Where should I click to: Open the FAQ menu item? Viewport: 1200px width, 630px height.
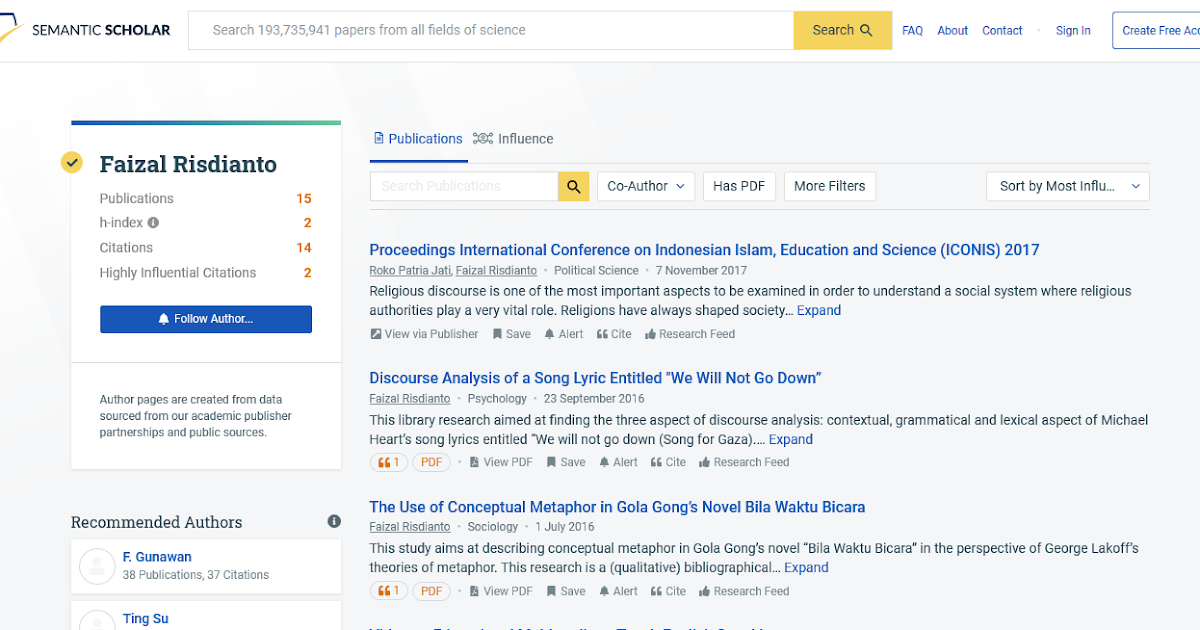912,30
